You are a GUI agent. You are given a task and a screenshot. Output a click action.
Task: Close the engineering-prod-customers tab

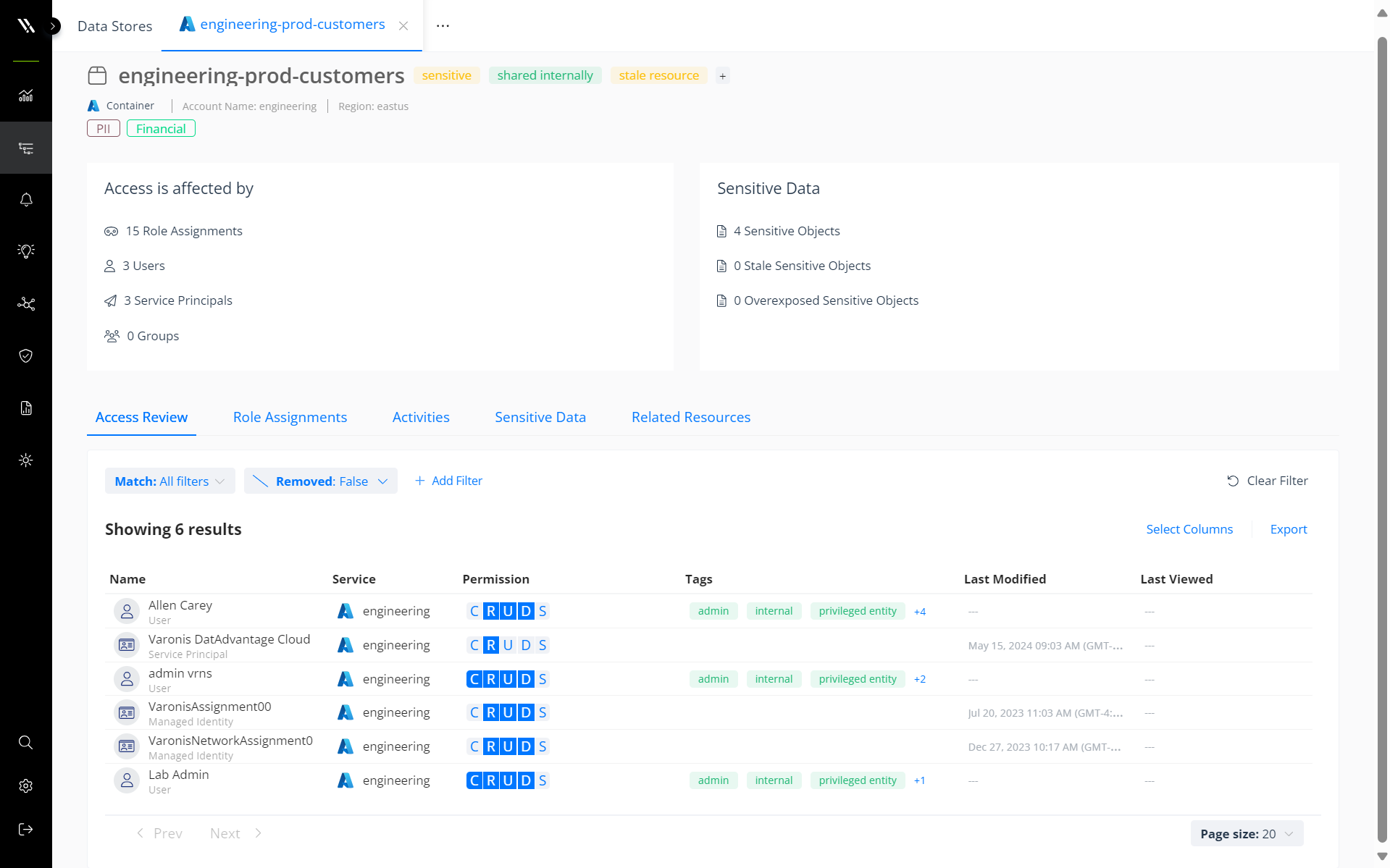[x=403, y=26]
